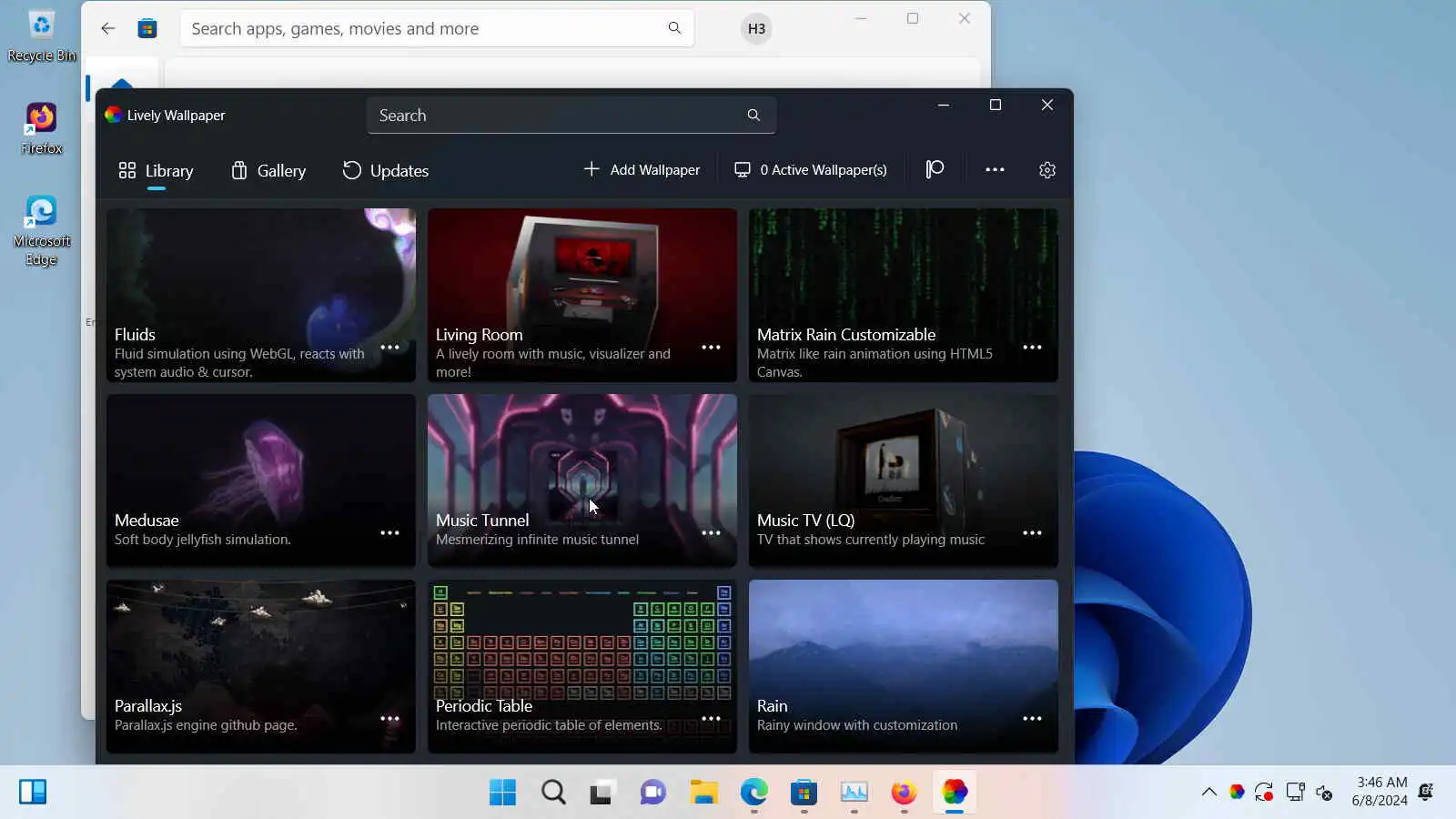The height and width of the screenshot is (819, 1456).
Task: Open File Explorer from the taskbar
Action: (x=703, y=792)
